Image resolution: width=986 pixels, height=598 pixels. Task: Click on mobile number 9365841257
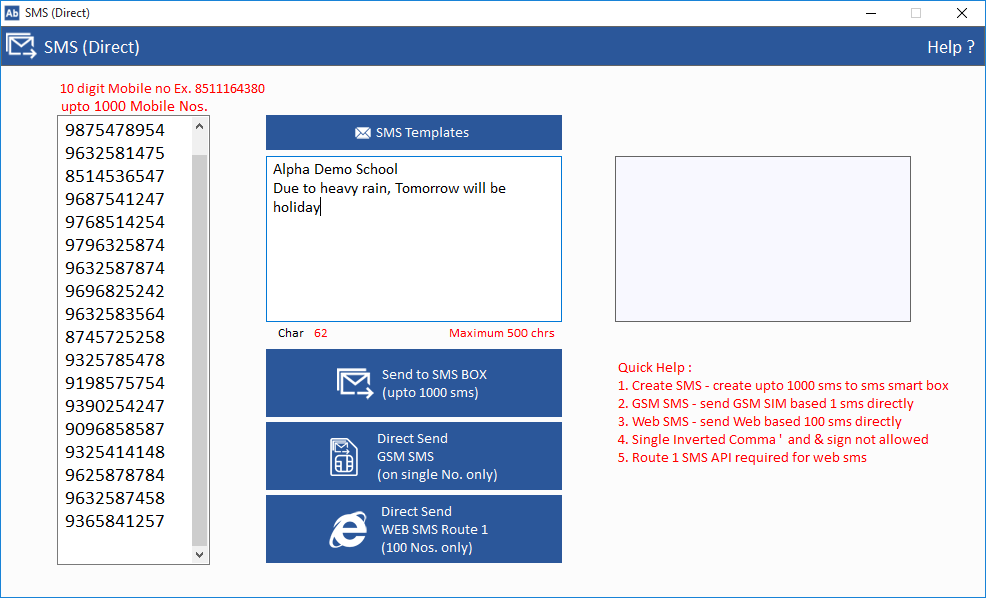[x=115, y=521]
